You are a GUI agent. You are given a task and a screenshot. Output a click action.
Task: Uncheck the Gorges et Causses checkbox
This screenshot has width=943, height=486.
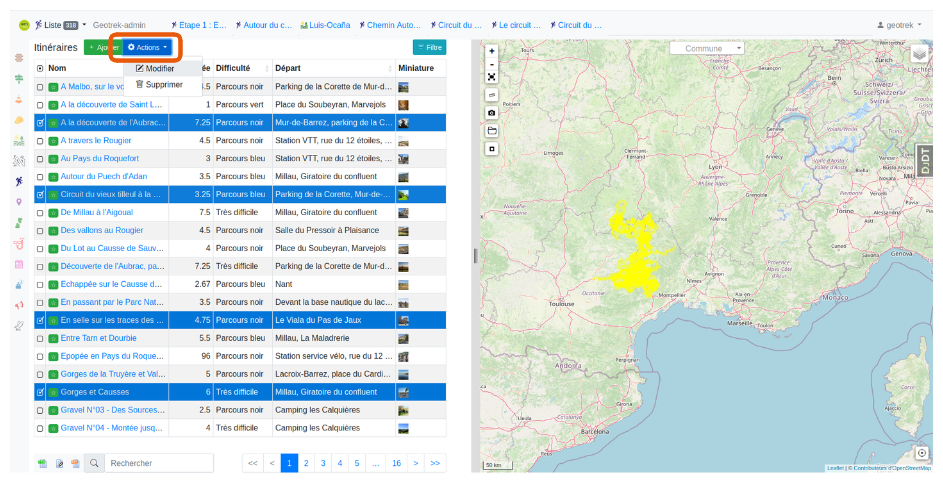(x=40, y=392)
